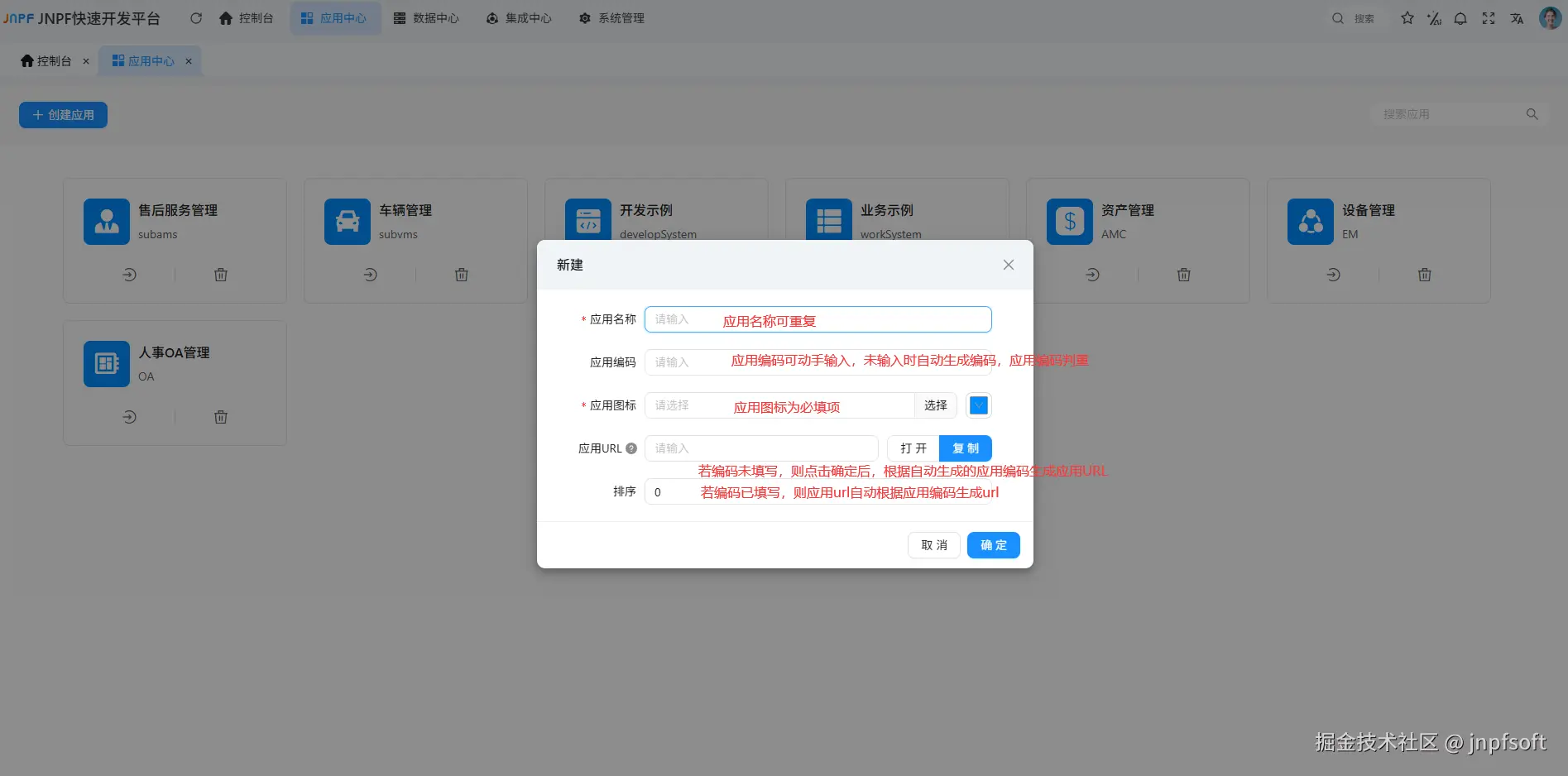This screenshot has height=776, width=1568.
Task: Open the 业务示例 app icon
Action: pyautogui.click(x=829, y=220)
